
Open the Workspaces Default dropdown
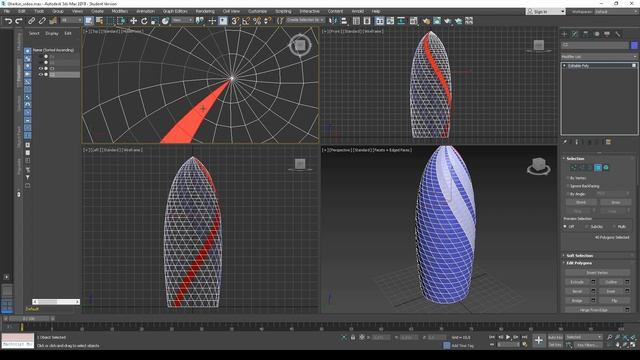point(616,11)
